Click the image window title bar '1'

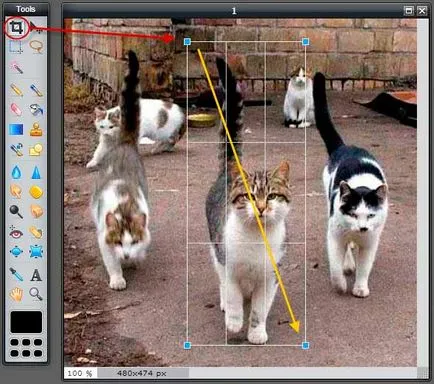click(x=234, y=11)
